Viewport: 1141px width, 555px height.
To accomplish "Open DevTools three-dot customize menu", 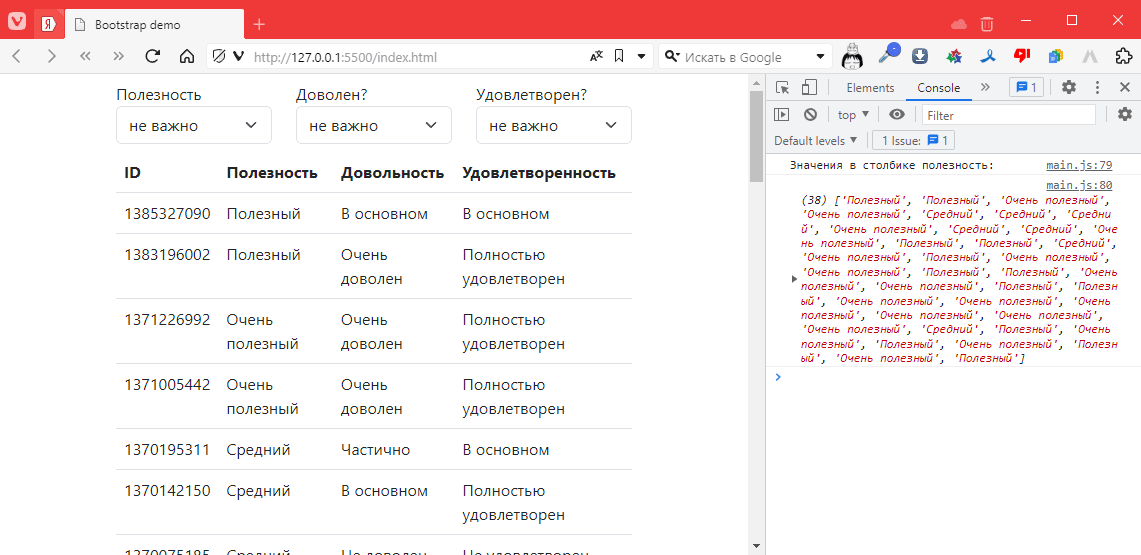I will (1097, 88).
